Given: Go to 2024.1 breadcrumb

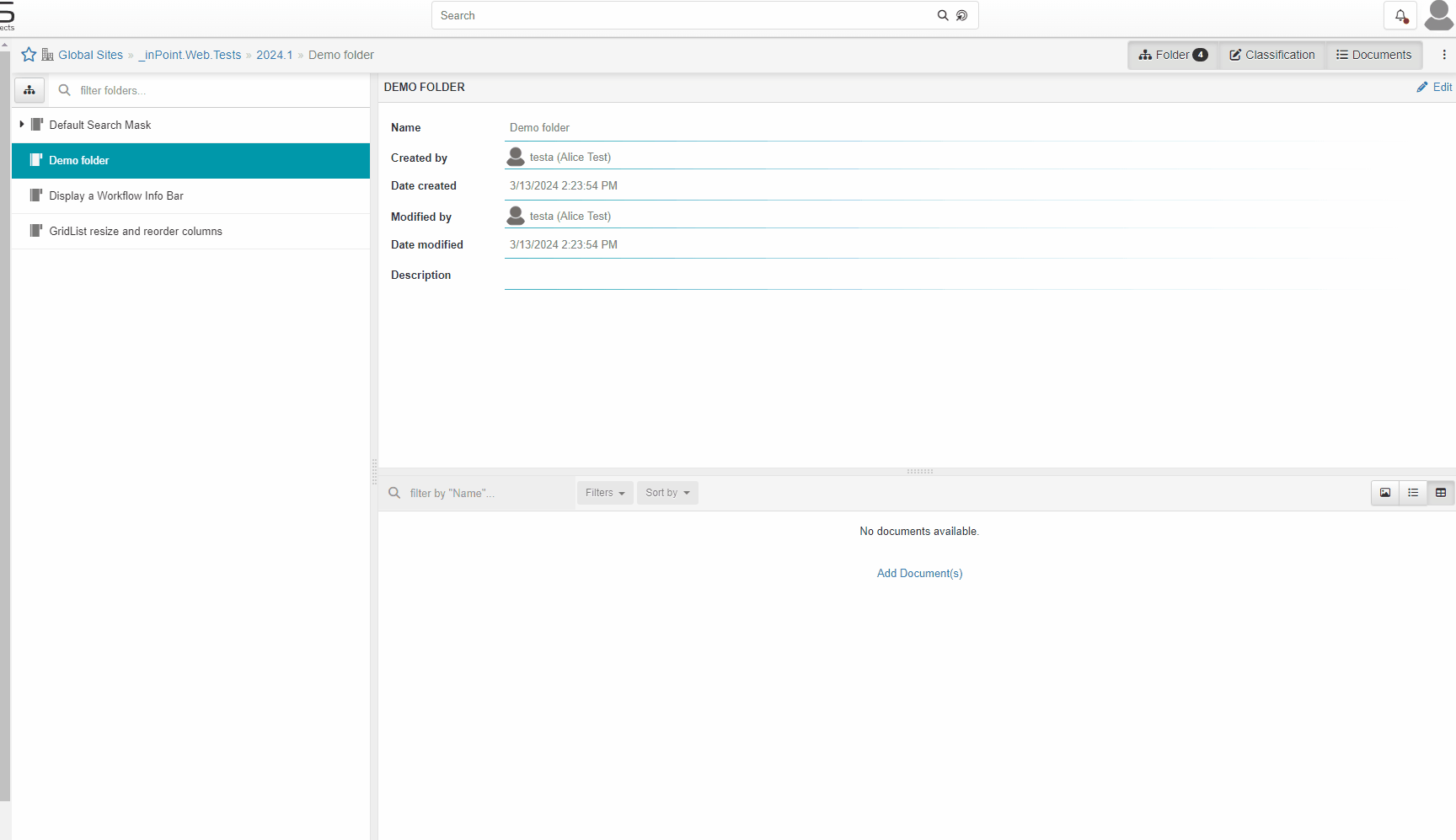Looking at the screenshot, I should pyautogui.click(x=275, y=55).
